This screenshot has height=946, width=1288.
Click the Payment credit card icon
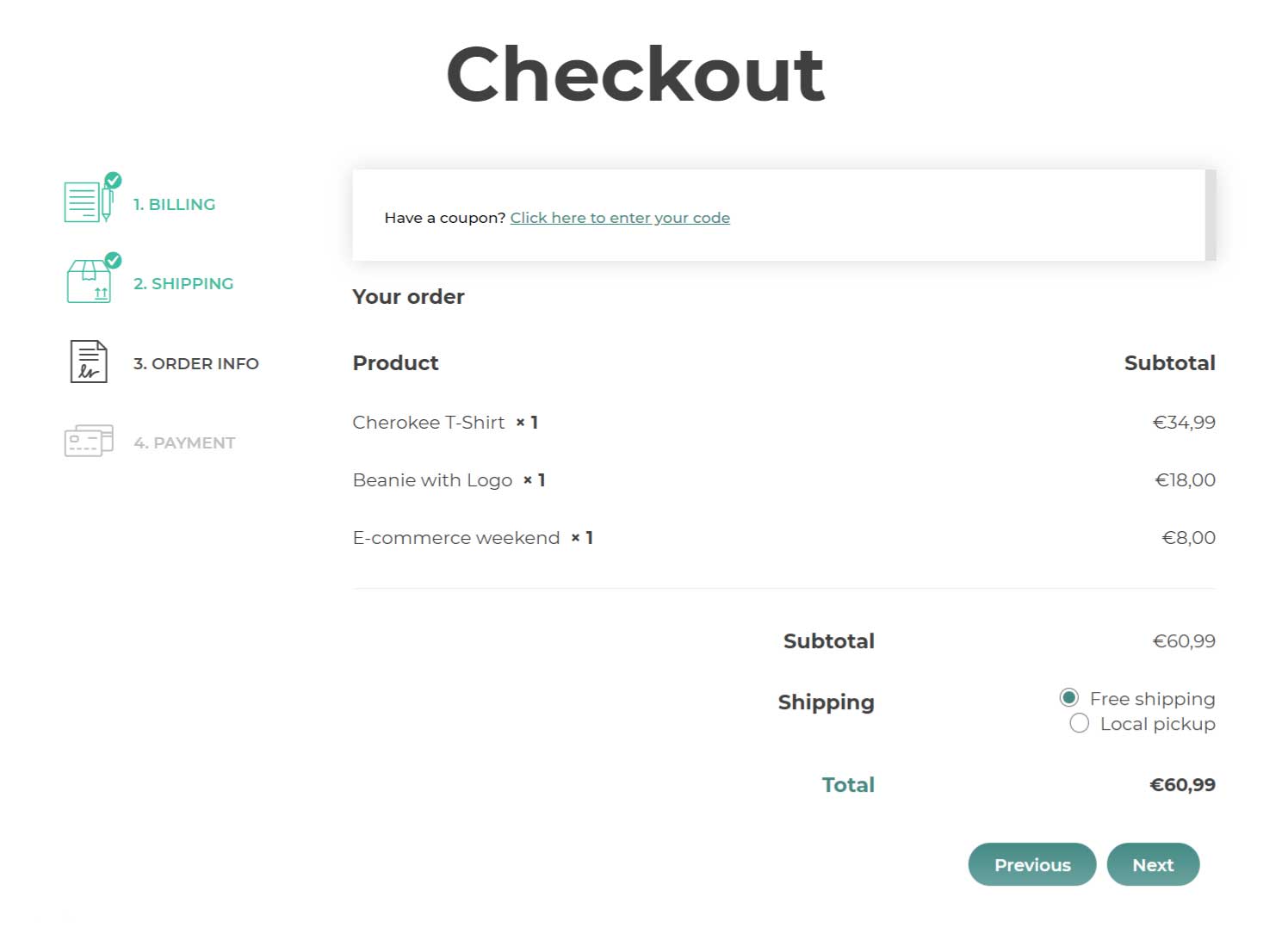(89, 441)
